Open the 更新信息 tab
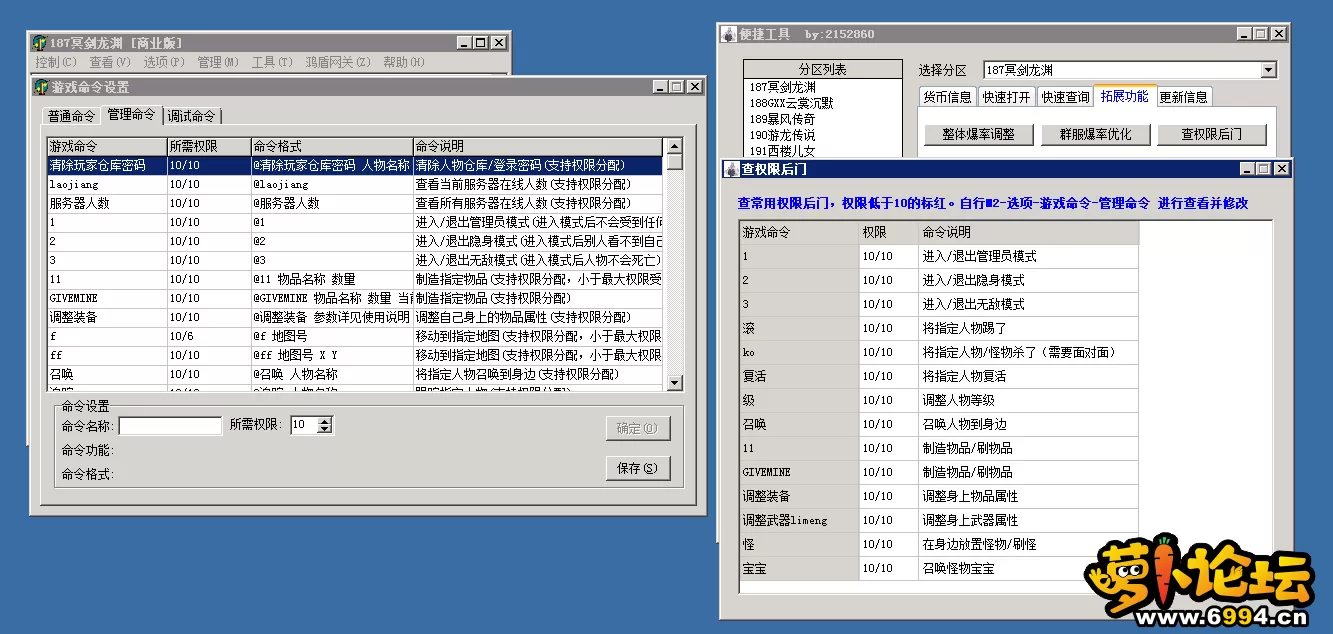The image size is (1333, 634). [1184, 97]
